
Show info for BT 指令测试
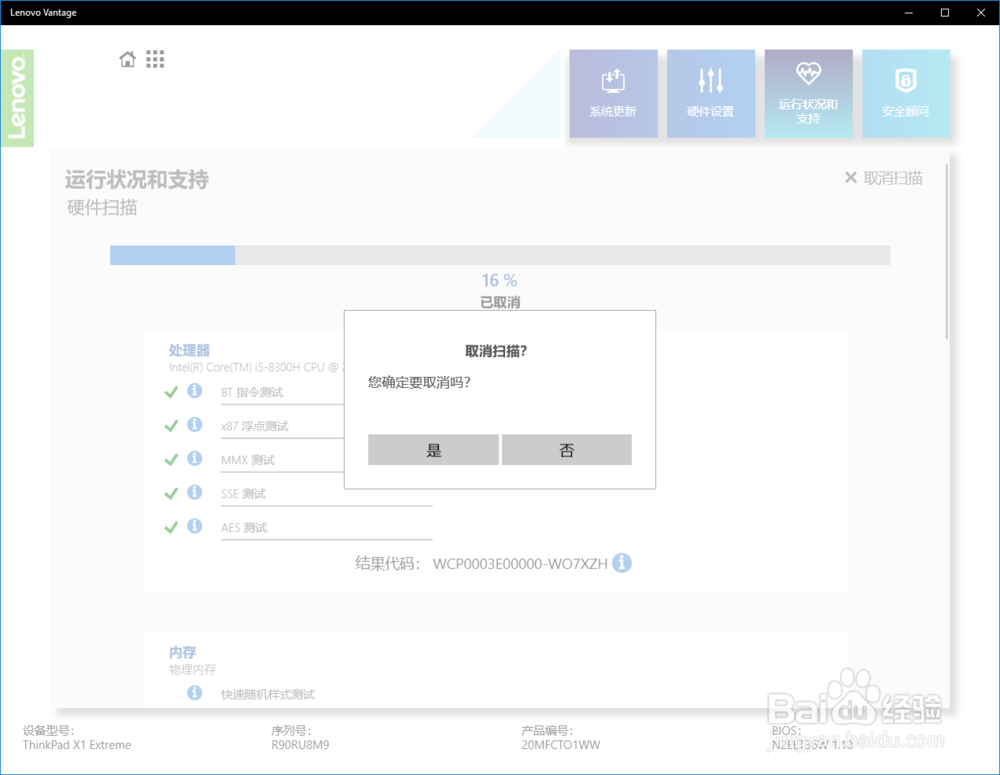195,390
